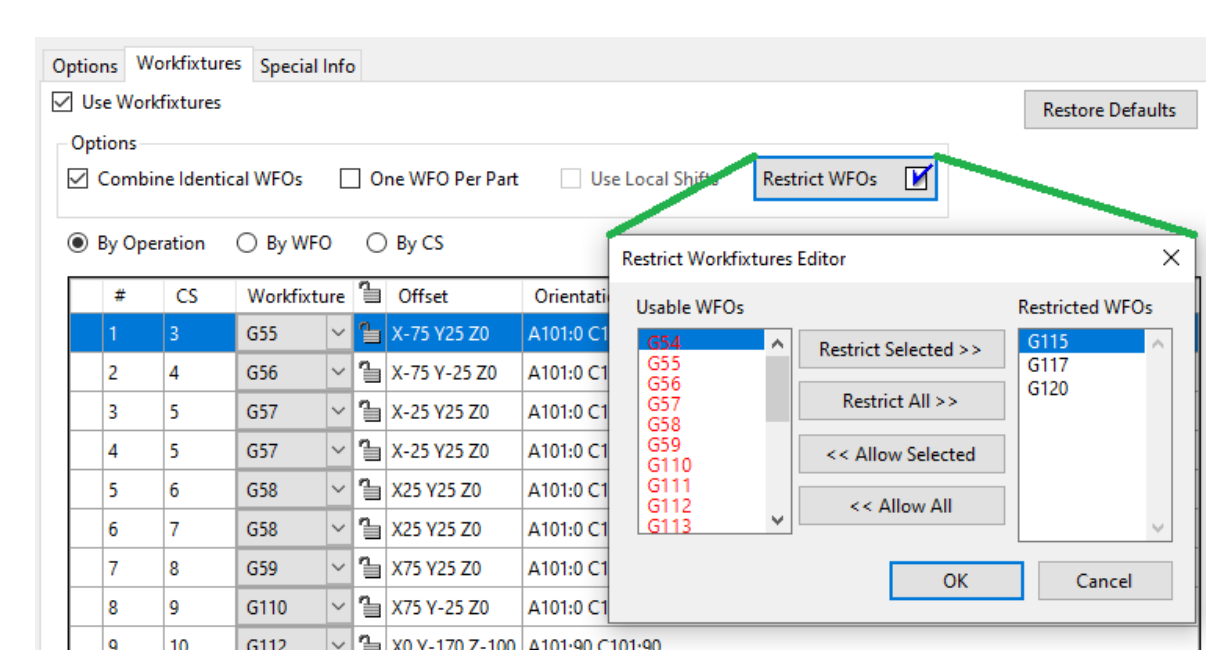Select G111 in Usable WFOs list

tap(702, 486)
